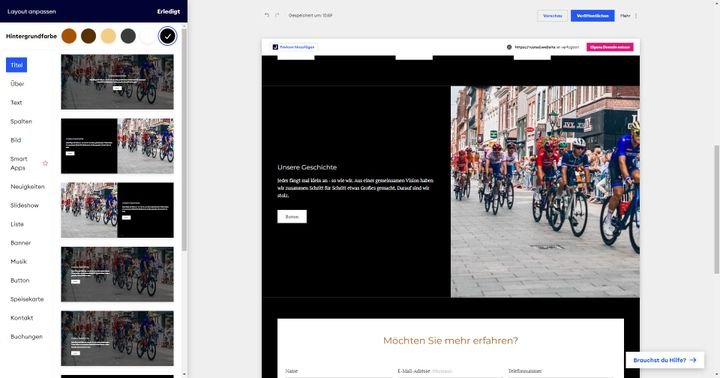Select the Titel section category
720x378 pixels.
(x=17, y=65)
